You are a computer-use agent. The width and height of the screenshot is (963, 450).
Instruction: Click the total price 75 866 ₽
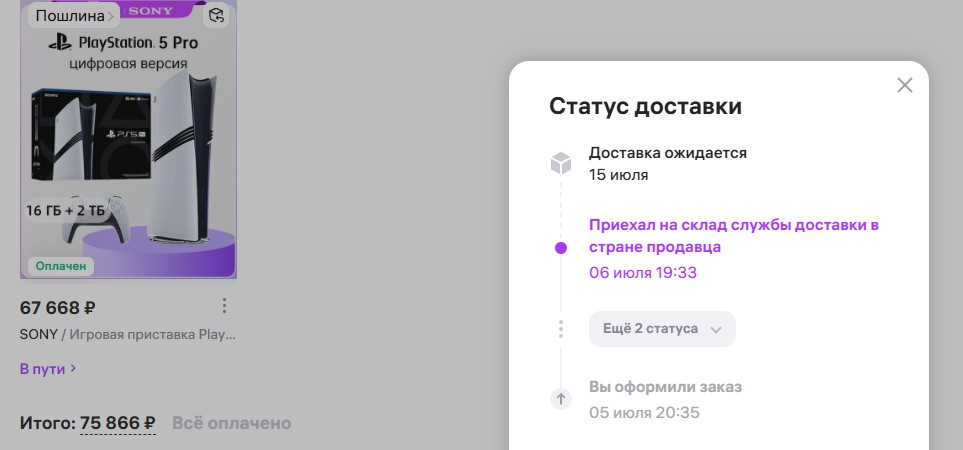117,423
